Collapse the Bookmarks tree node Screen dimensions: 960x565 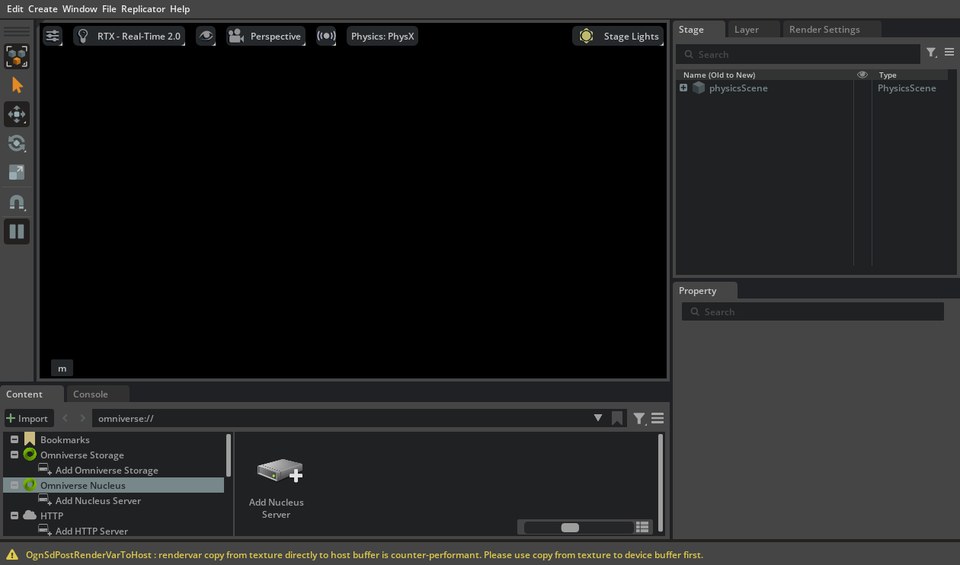(14, 440)
